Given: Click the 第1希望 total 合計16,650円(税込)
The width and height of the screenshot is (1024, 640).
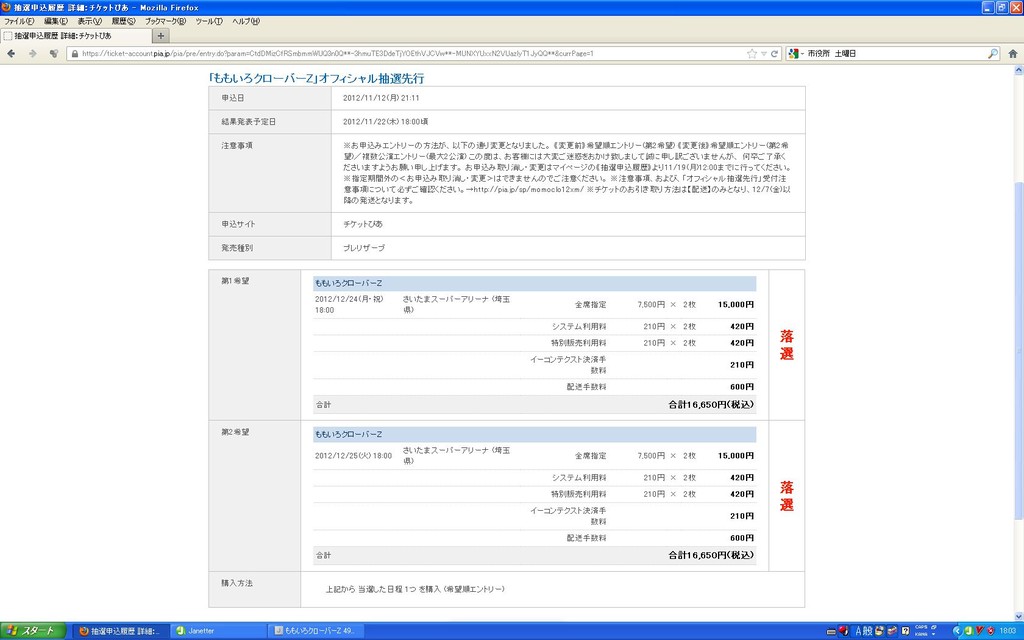Looking at the screenshot, I should 711,404.
